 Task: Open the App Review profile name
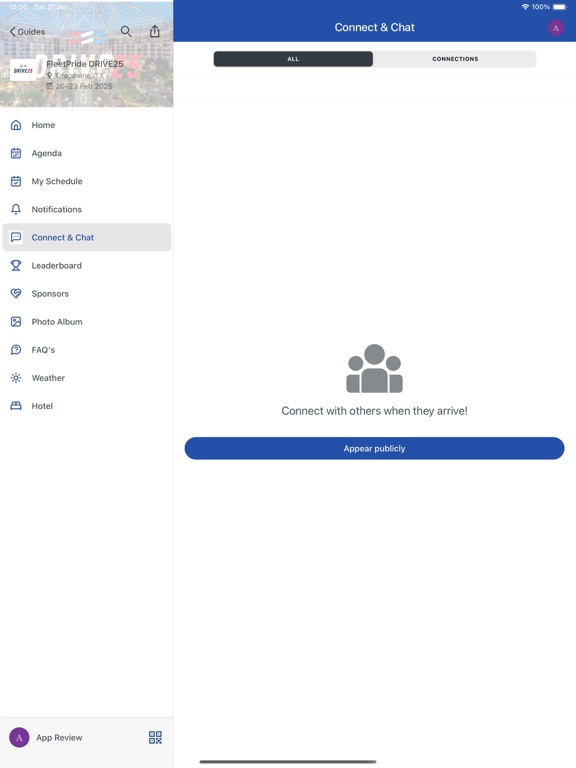coord(59,738)
